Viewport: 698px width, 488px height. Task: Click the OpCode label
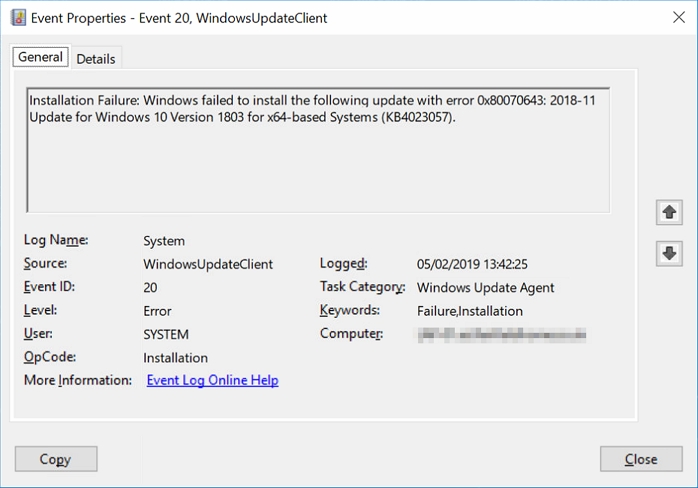tap(50, 357)
